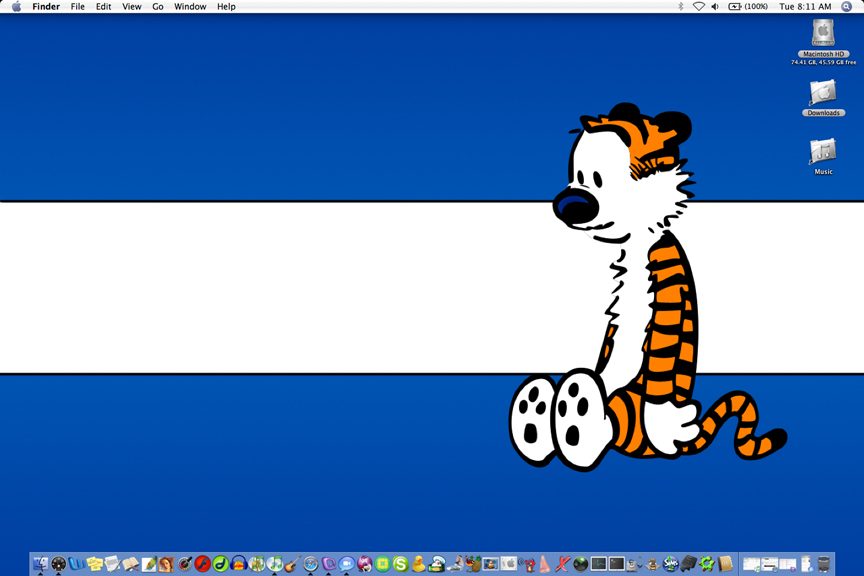The width and height of the screenshot is (864, 576).
Task: Open the Apple menu
Action: click(17, 7)
